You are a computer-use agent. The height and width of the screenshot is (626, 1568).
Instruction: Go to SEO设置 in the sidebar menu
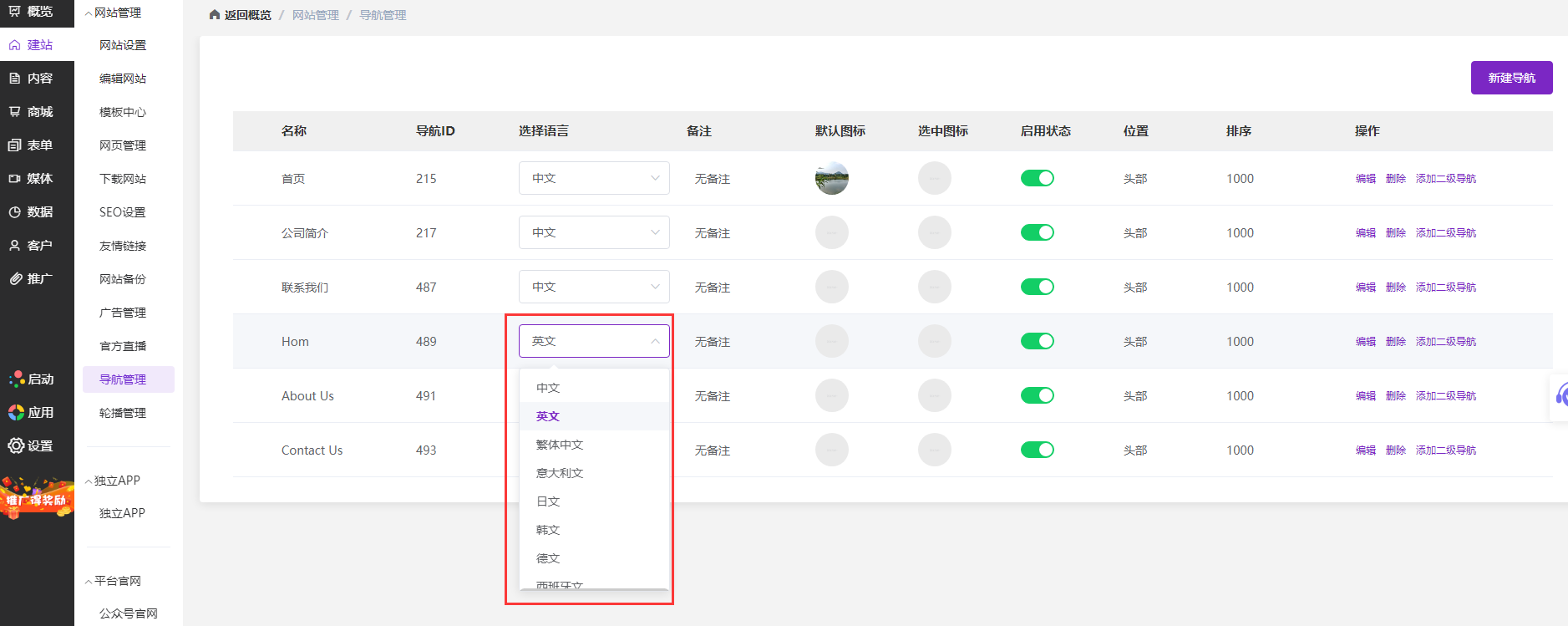tap(122, 212)
